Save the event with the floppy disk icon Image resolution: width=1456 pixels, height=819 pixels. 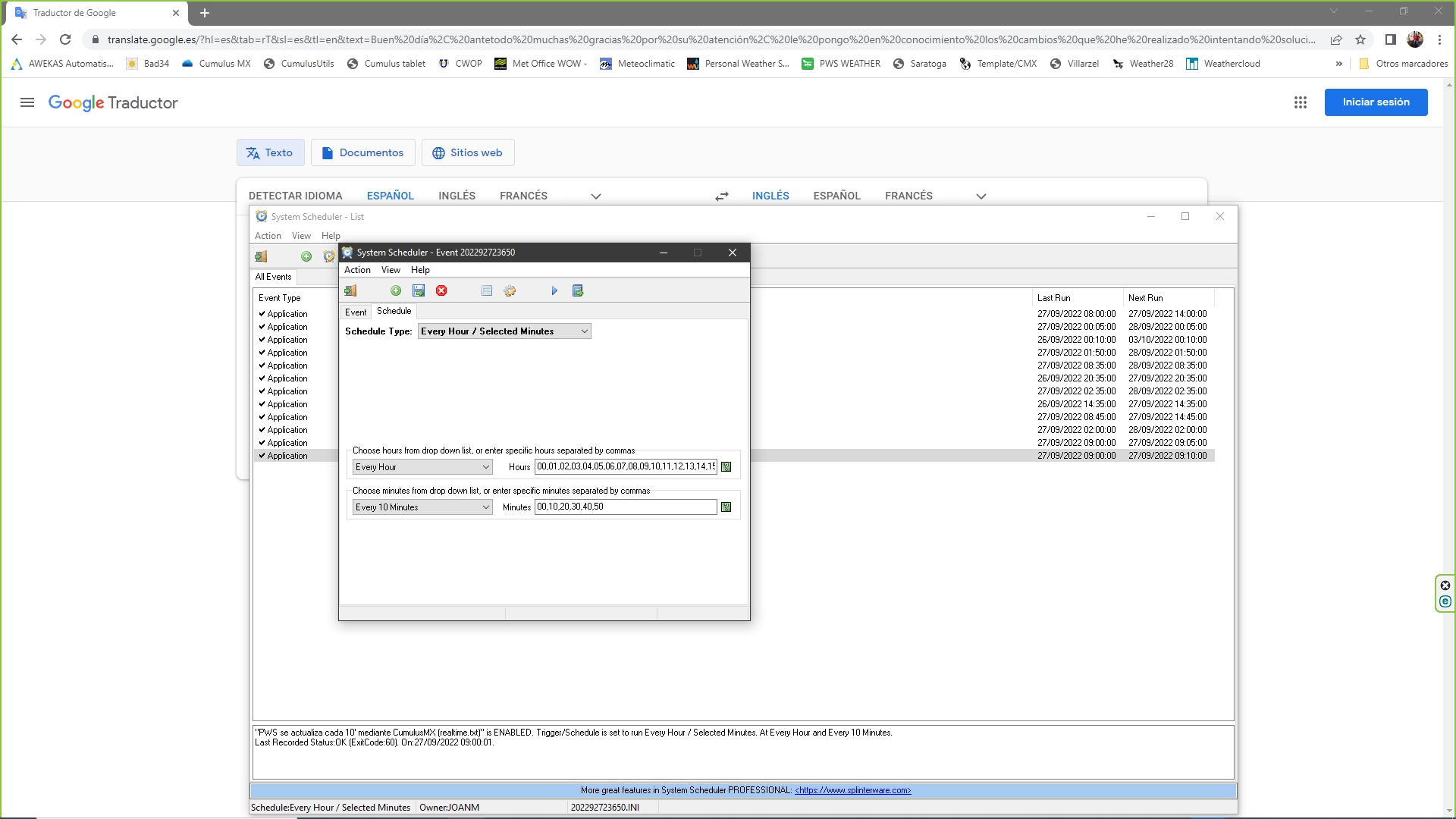click(419, 290)
